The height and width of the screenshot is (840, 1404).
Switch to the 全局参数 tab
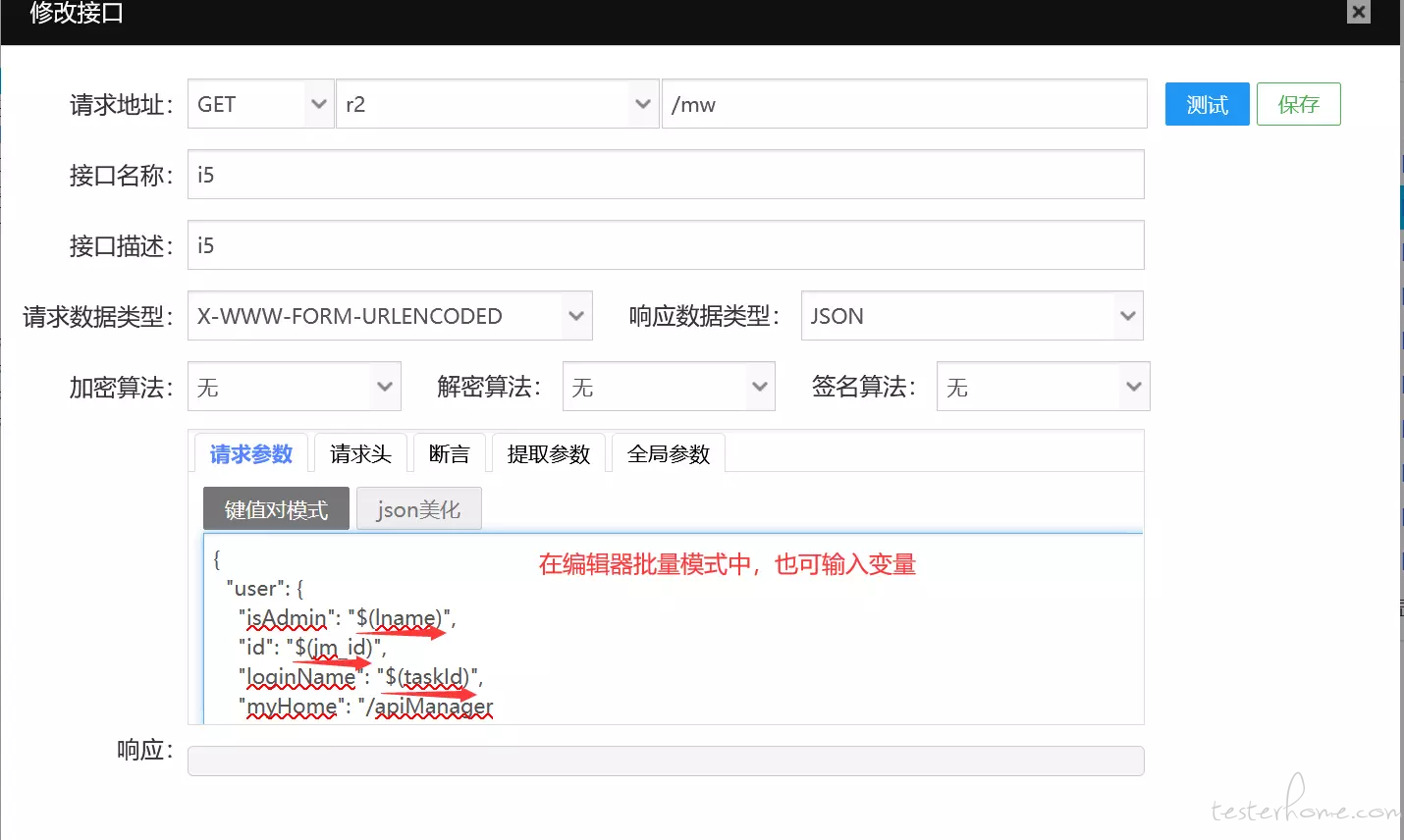669,453
